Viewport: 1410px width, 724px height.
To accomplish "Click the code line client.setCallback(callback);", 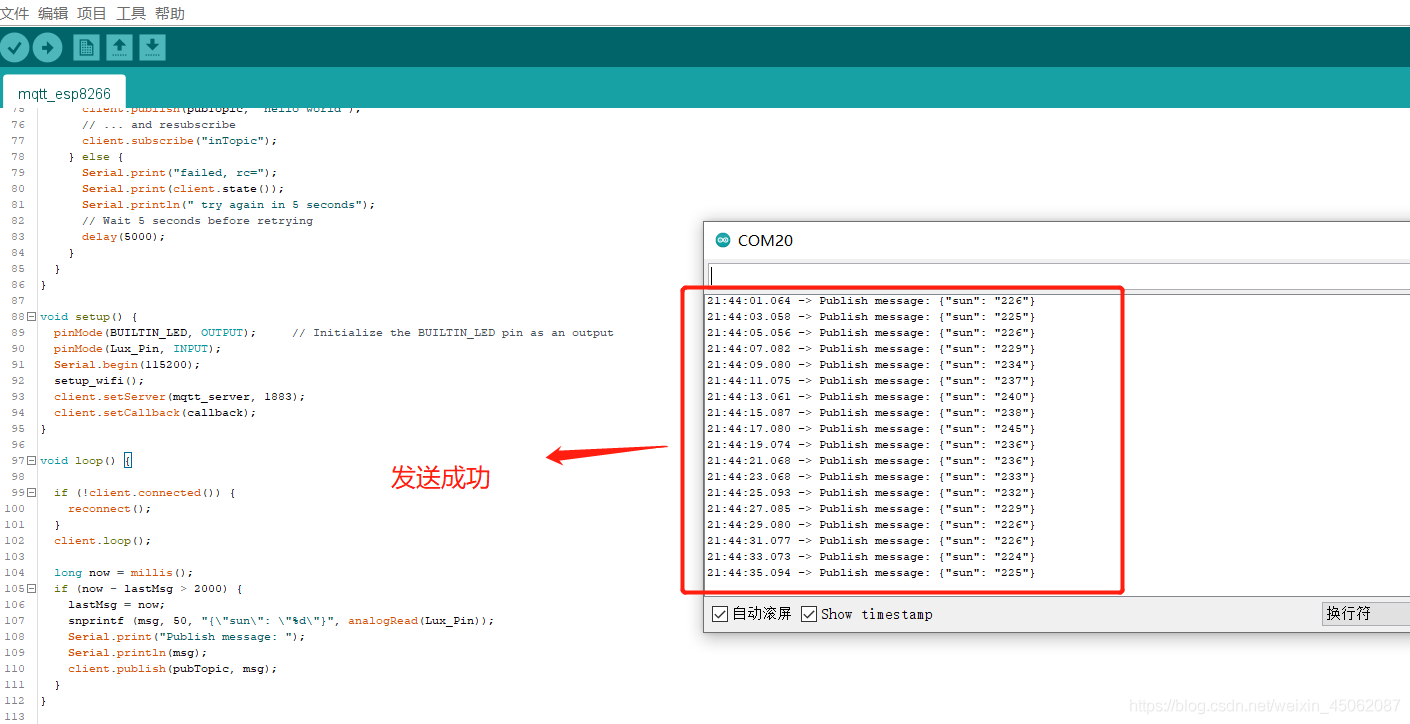I will pyautogui.click(x=155, y=413).
